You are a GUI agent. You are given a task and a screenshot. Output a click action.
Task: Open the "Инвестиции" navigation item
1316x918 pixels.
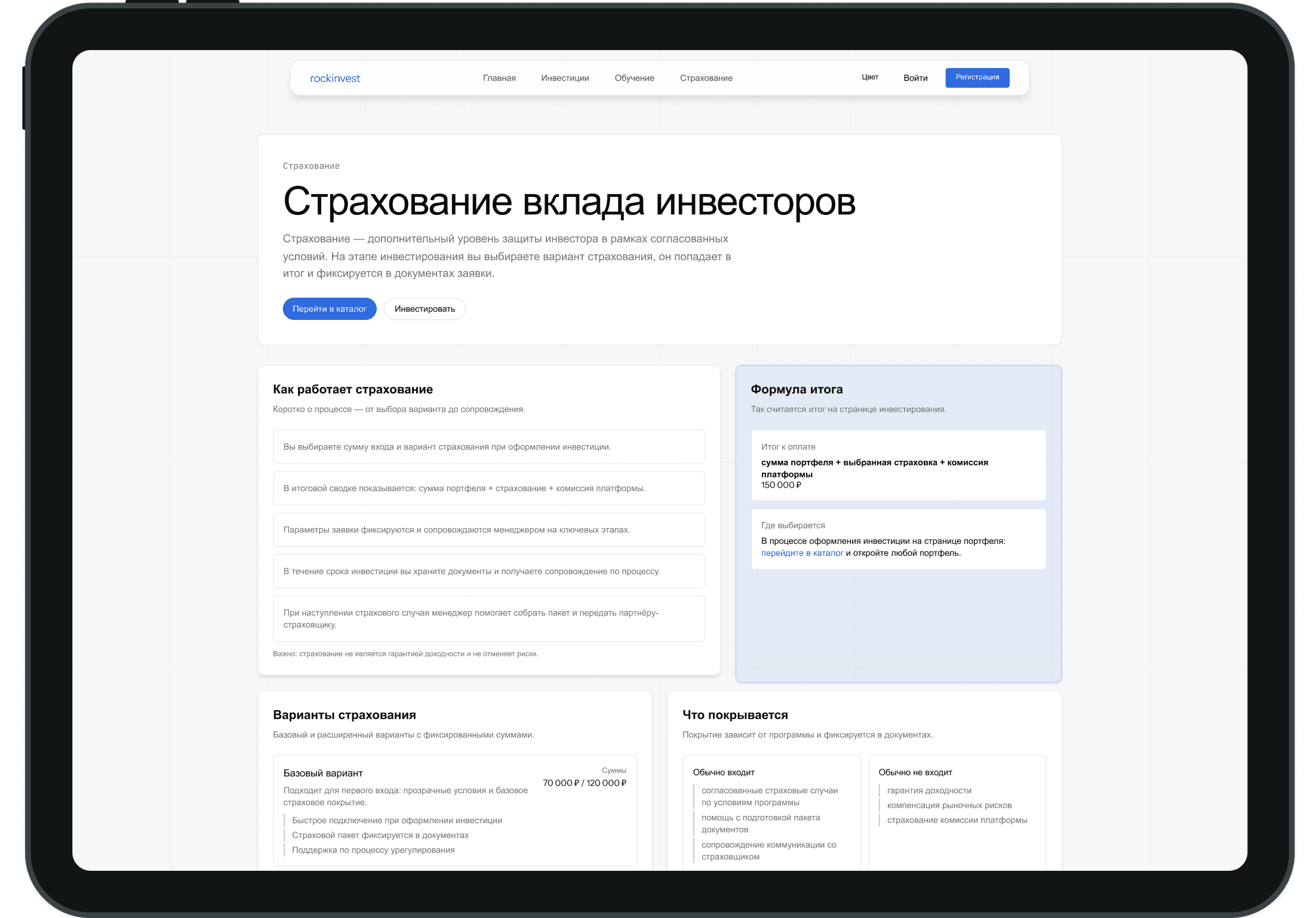pyautogui.click(x=565, y=78)
